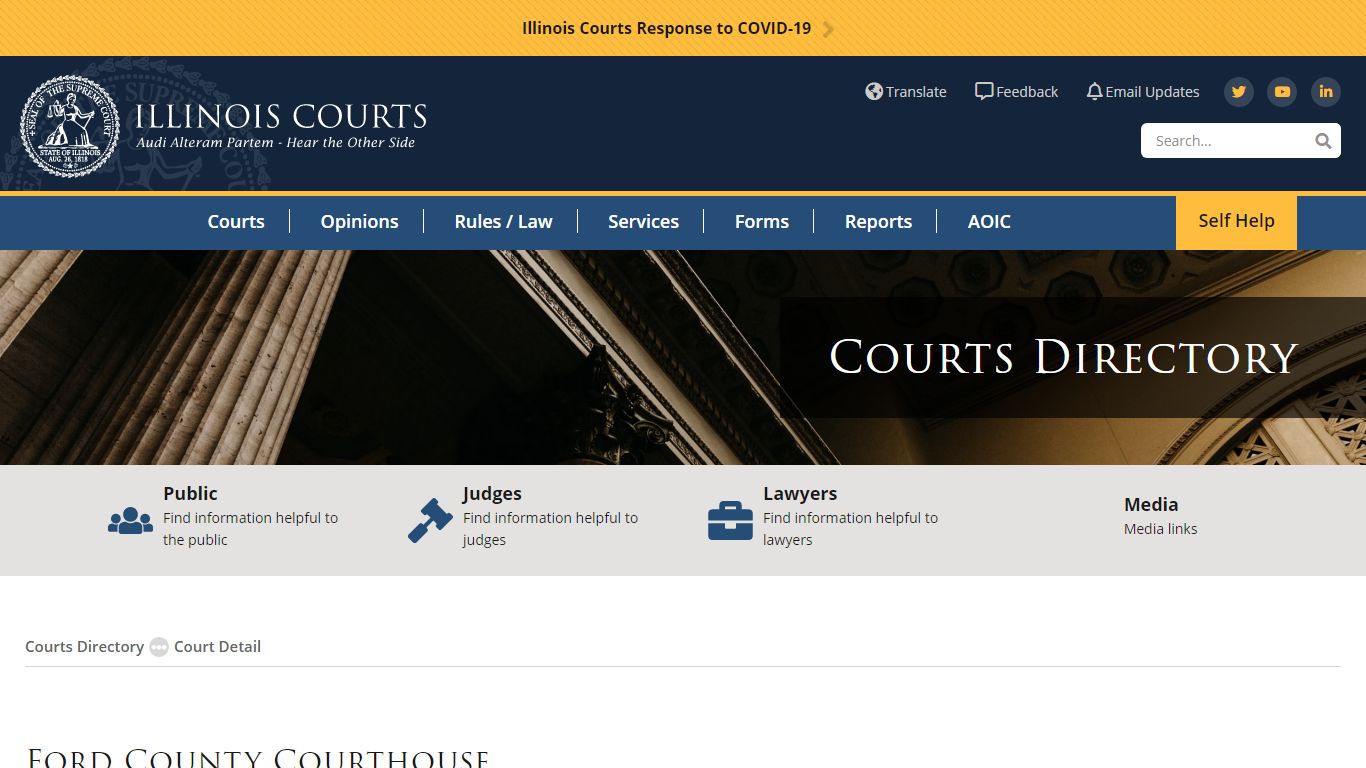This screenshot has width=1366, height=768.
Task: Click the search magnifier icon
Action: click(x=1323, y=141)
